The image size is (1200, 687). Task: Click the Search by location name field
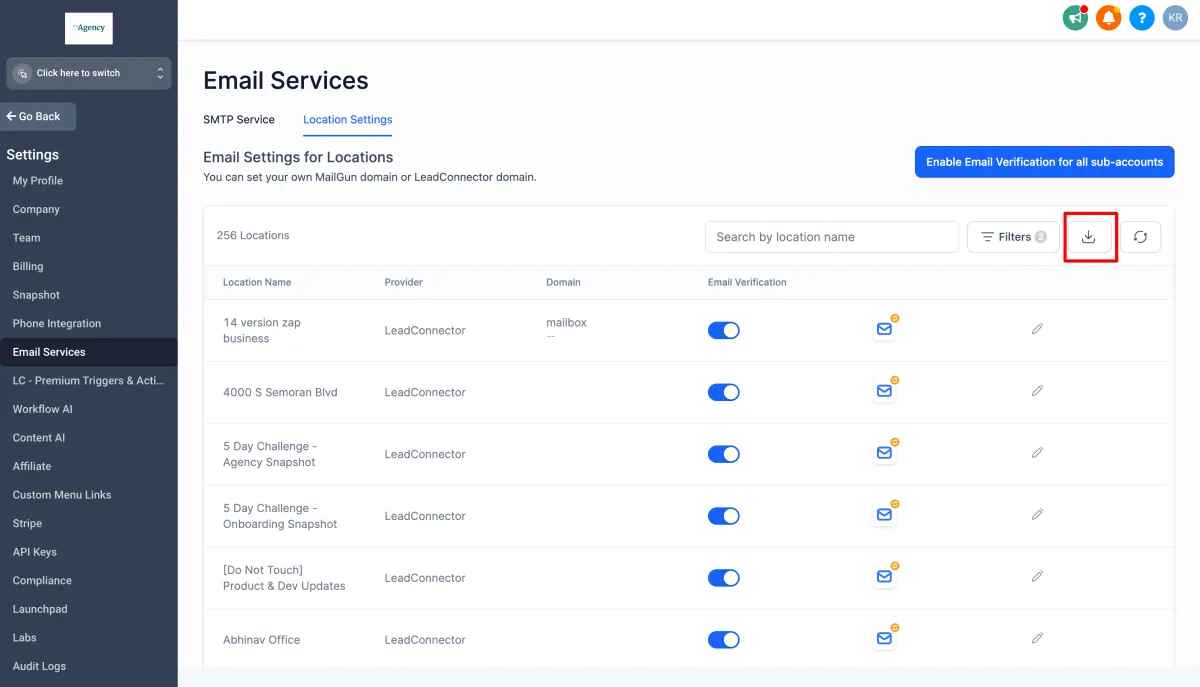click(831, 237)
